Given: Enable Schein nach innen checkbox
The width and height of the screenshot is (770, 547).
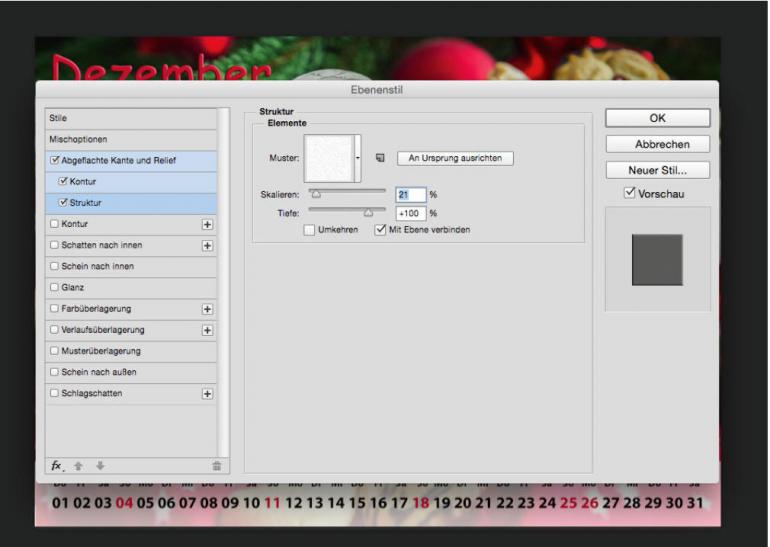Looking at the screenshot, I should [x=55, y=266].
